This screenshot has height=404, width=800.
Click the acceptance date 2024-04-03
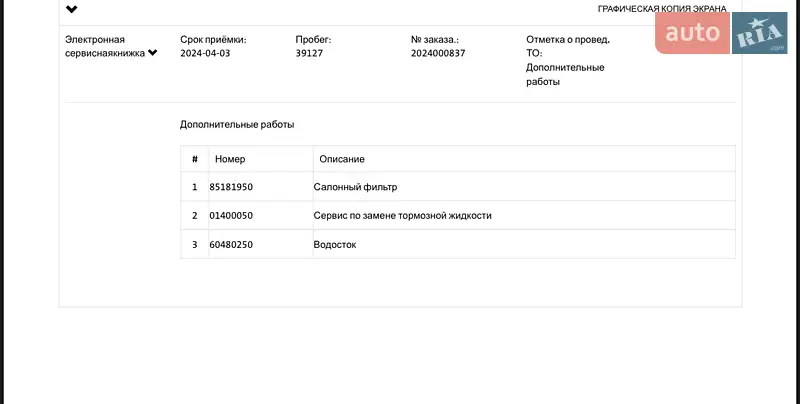(x=205, y=54)
